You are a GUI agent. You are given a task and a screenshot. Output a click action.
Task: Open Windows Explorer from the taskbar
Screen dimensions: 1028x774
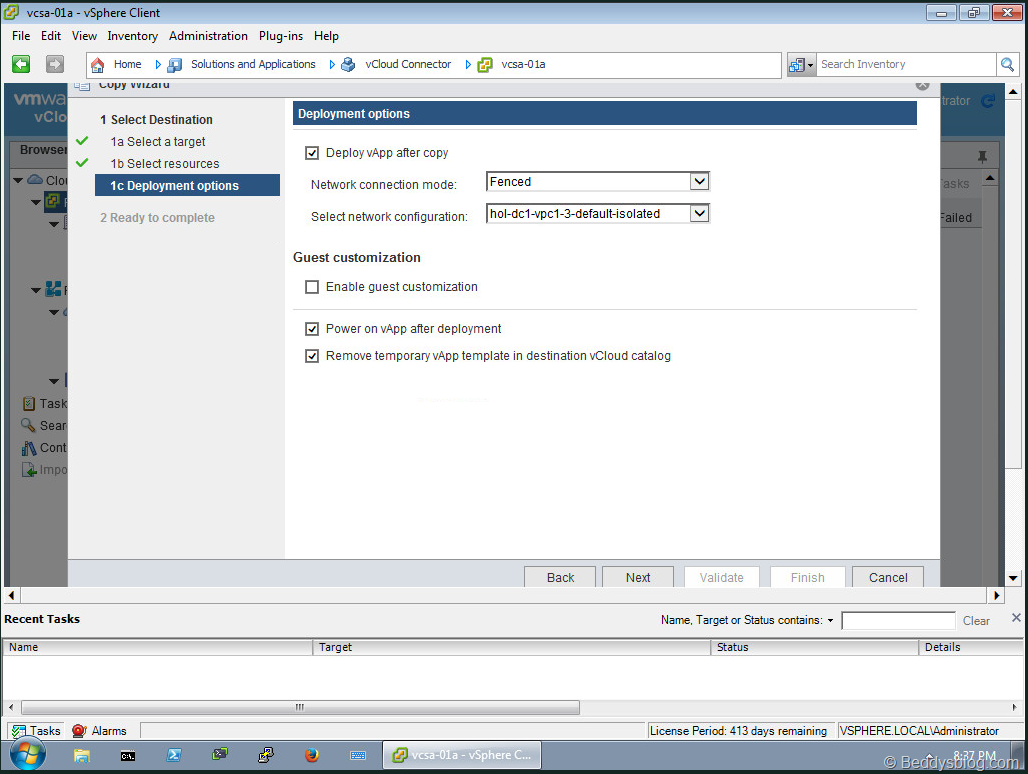tap(82, 756)
